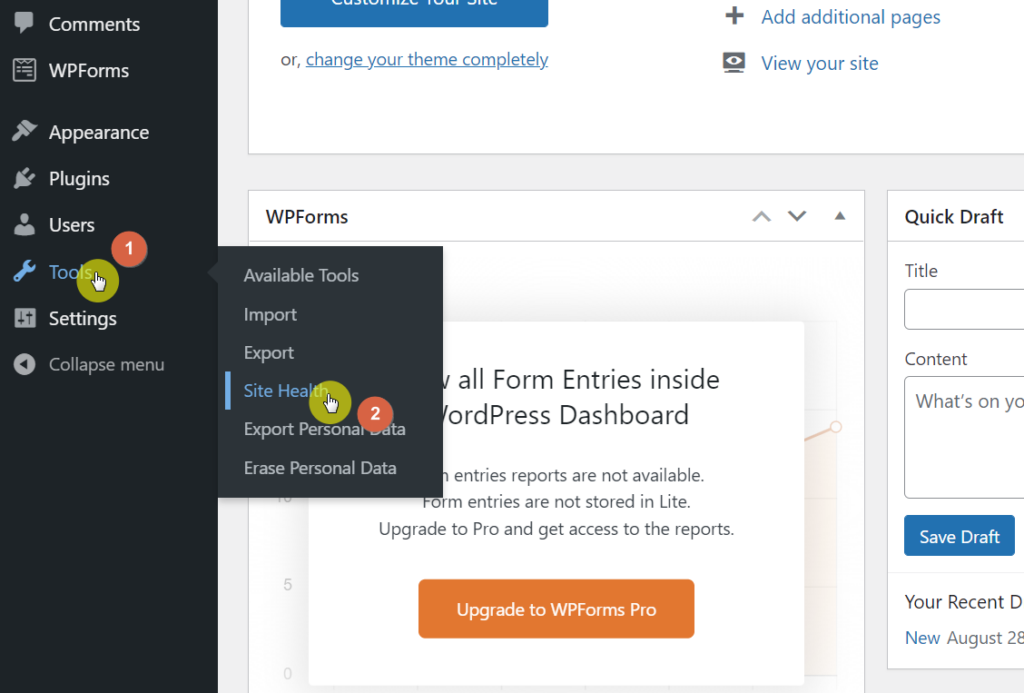Click the Settings sliders icon
The height and width of the screenshot is (693, 1024).
tap(24, 317)
